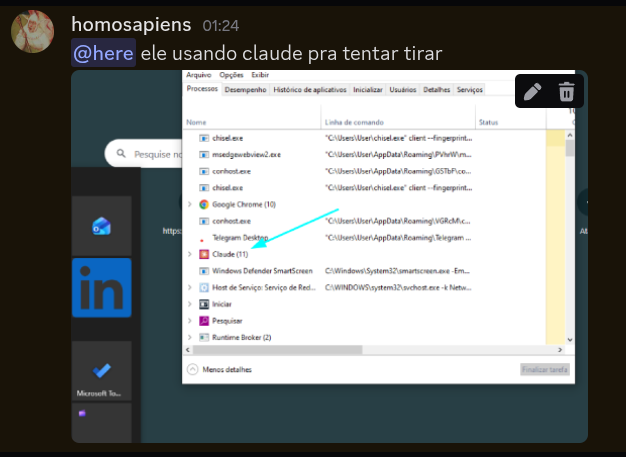
Task: Click the homosapiens username
Action: 131,25
